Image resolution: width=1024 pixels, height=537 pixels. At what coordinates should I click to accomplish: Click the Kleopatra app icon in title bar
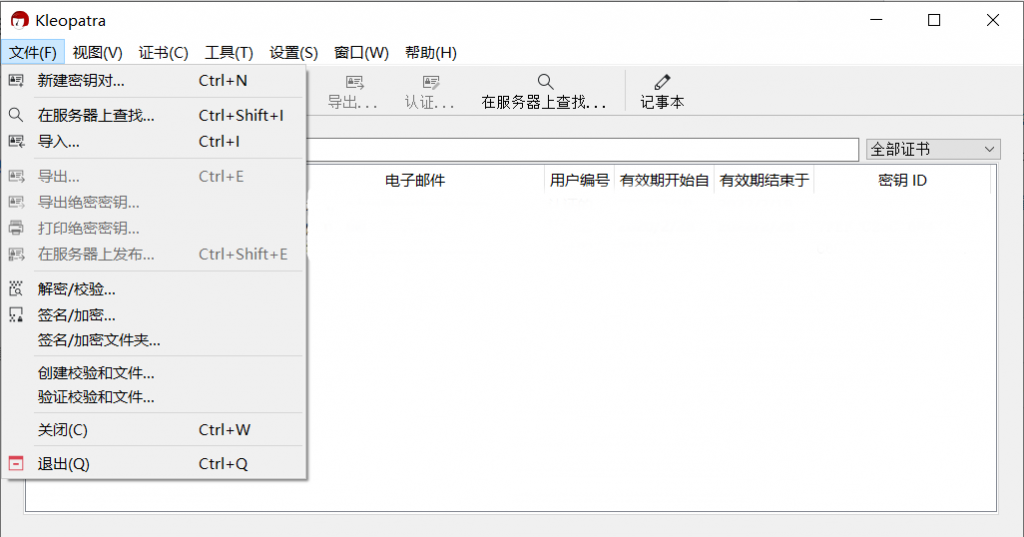[x=20, y=20]
